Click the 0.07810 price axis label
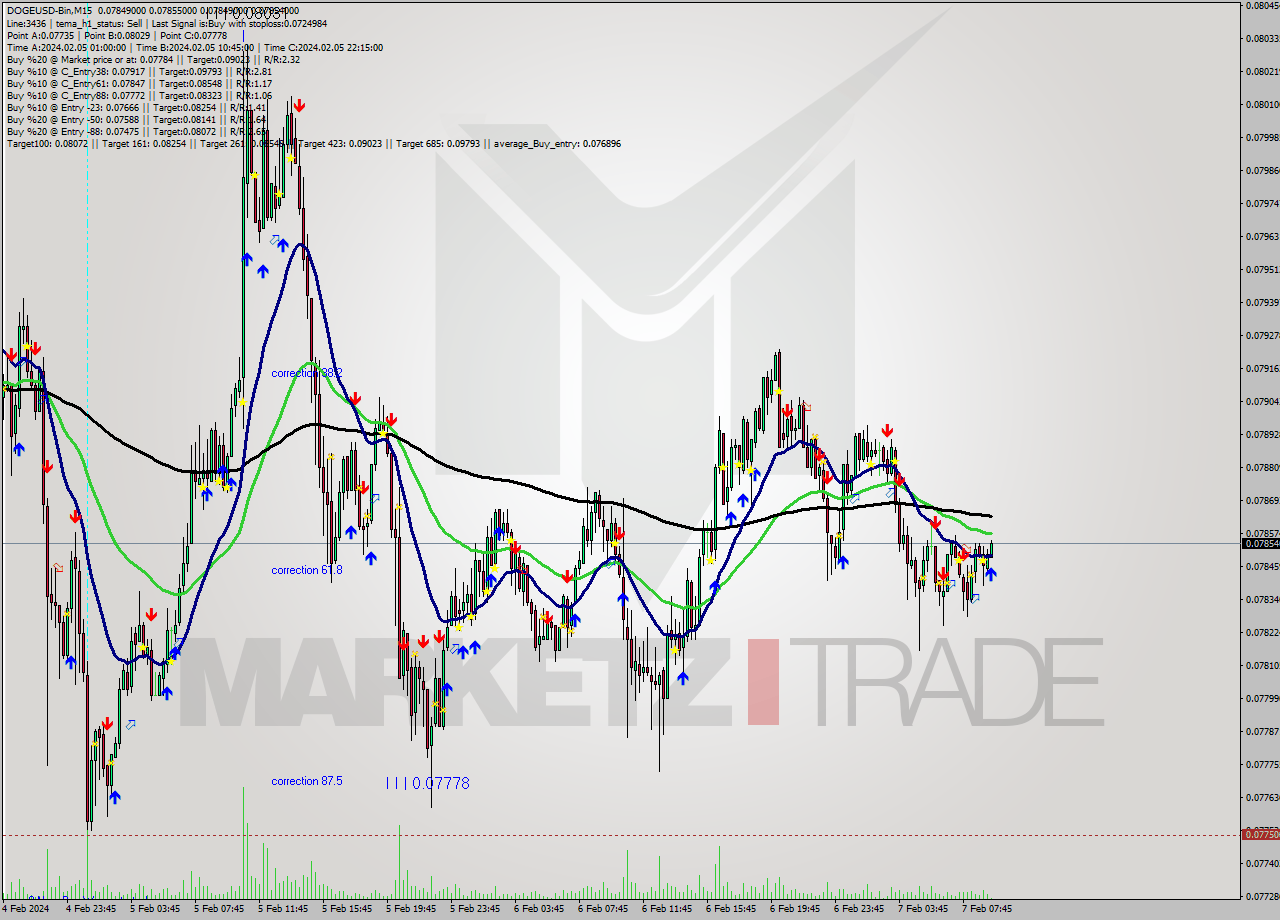Screen dimensions: 1280x920 click(1262, 665)
